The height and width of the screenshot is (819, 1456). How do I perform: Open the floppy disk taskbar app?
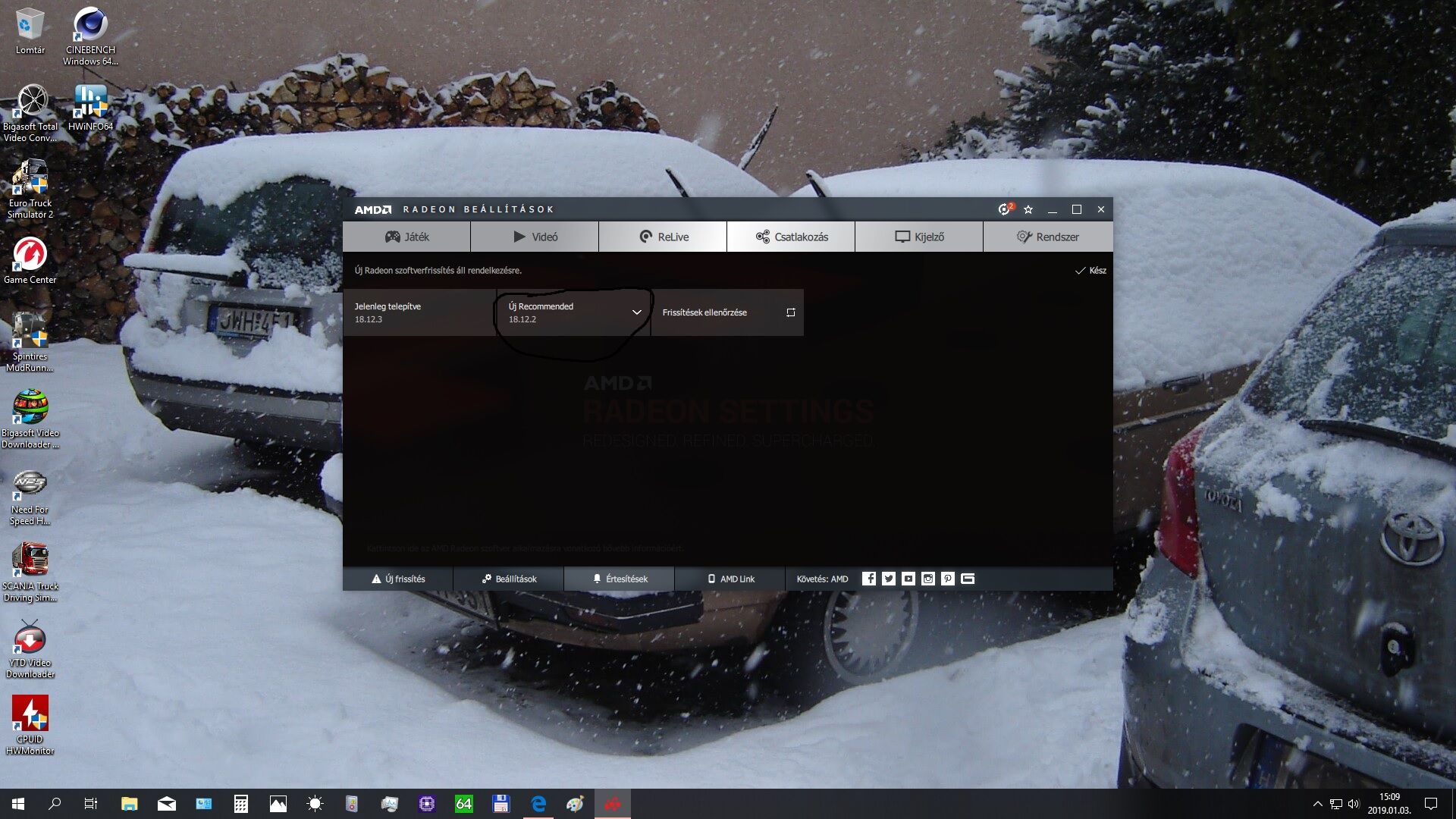click(x=501, y=804)
